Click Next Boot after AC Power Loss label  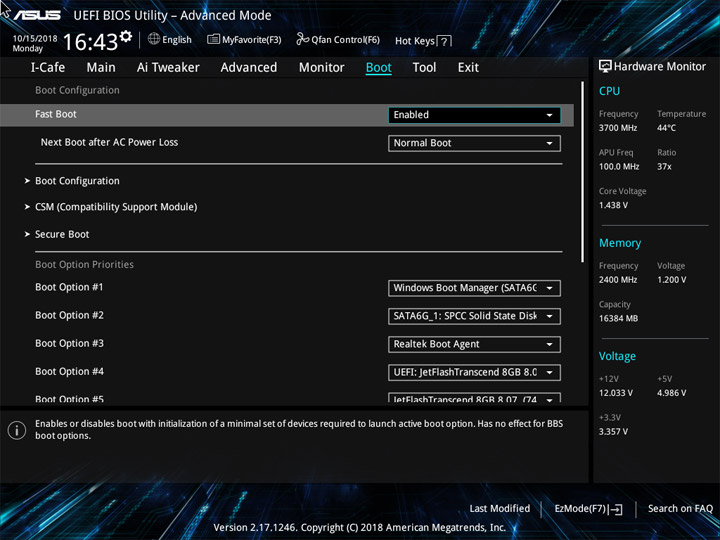coord(109,142)
